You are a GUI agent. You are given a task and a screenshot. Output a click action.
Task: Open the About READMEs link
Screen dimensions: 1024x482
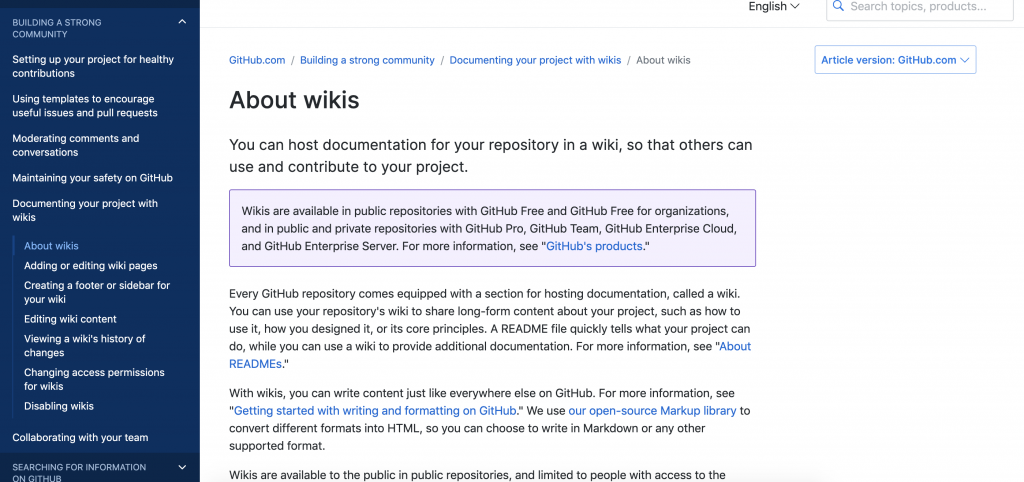(735, 347)
